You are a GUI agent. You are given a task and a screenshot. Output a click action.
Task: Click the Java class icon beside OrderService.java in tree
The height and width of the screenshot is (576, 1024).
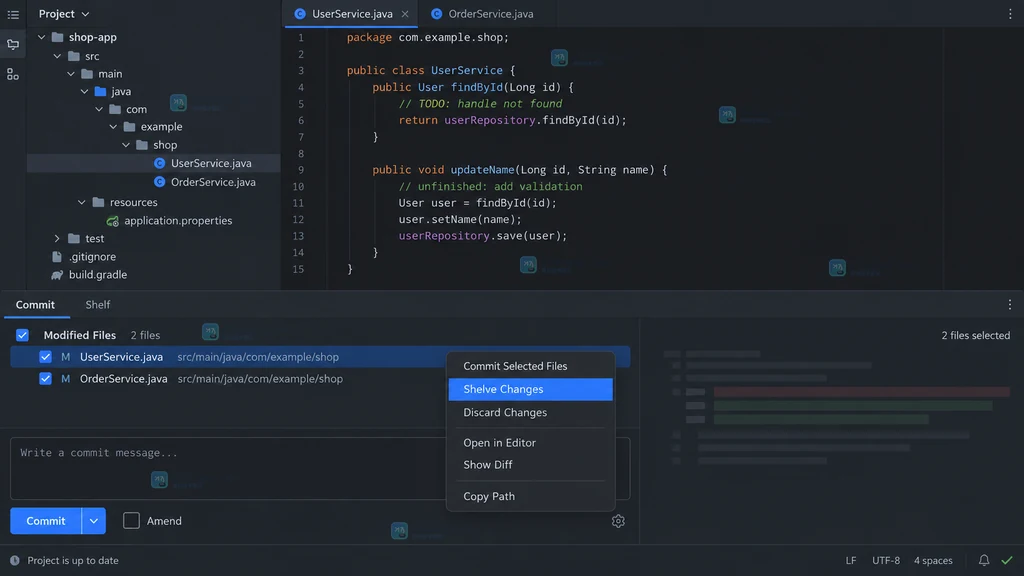click(x=159, y=182)
